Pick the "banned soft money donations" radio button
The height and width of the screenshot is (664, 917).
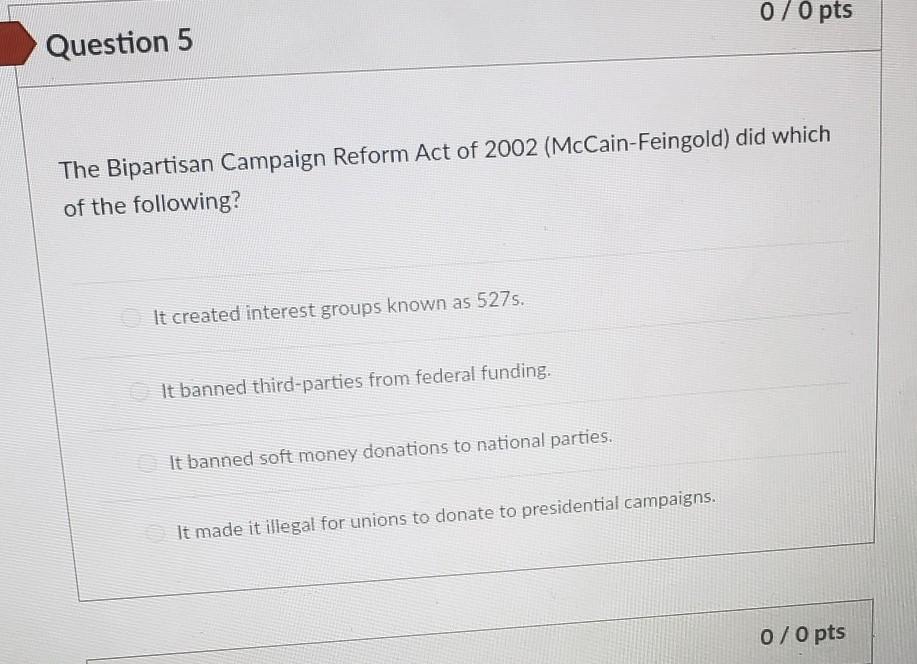pos(149,463)
